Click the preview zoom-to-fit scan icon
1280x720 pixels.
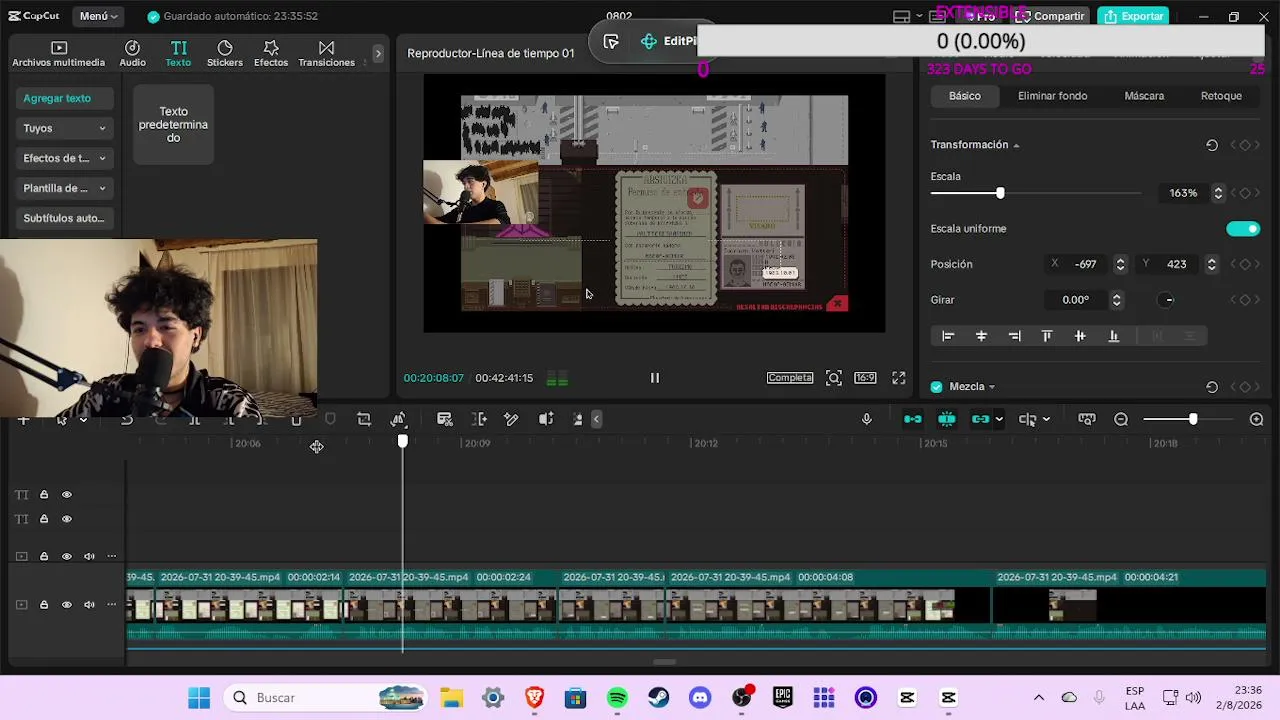point(833,378)
